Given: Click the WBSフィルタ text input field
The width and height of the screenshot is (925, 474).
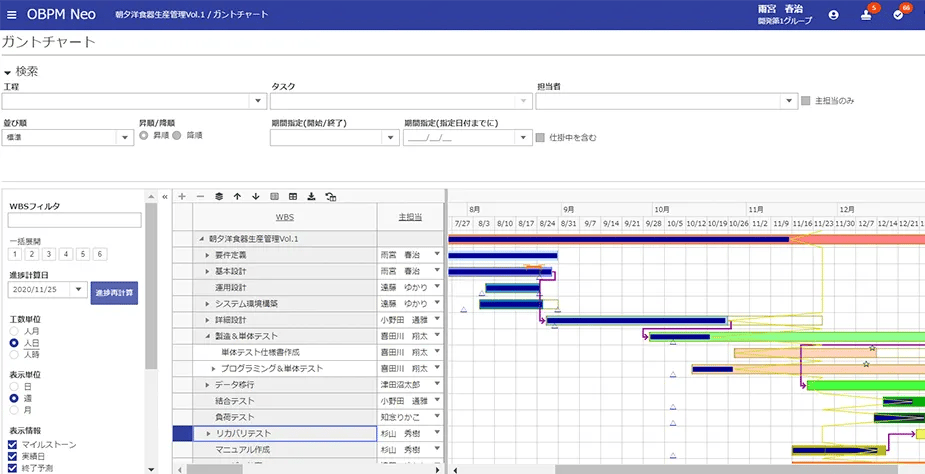Looking at the screenshot, I should tap(74, 221).
